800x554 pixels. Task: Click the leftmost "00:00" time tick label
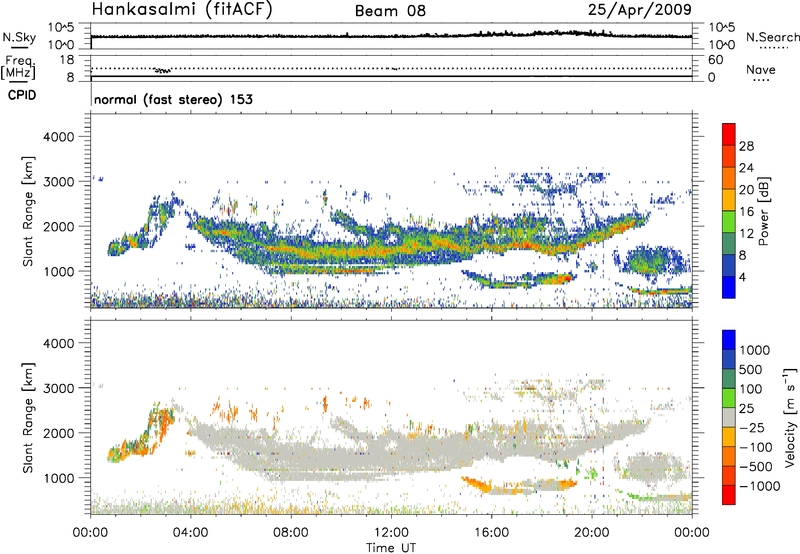click(x=90, y=533)
